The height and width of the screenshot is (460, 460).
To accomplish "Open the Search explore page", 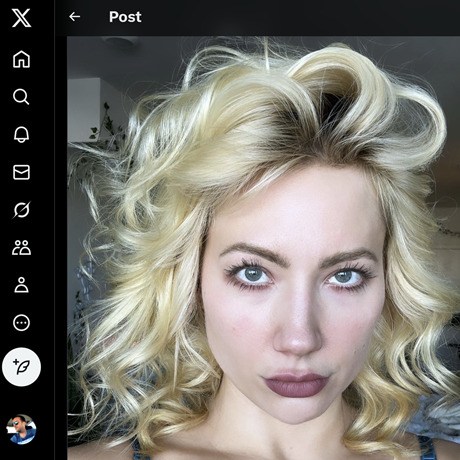I will (x=21, y=97).
